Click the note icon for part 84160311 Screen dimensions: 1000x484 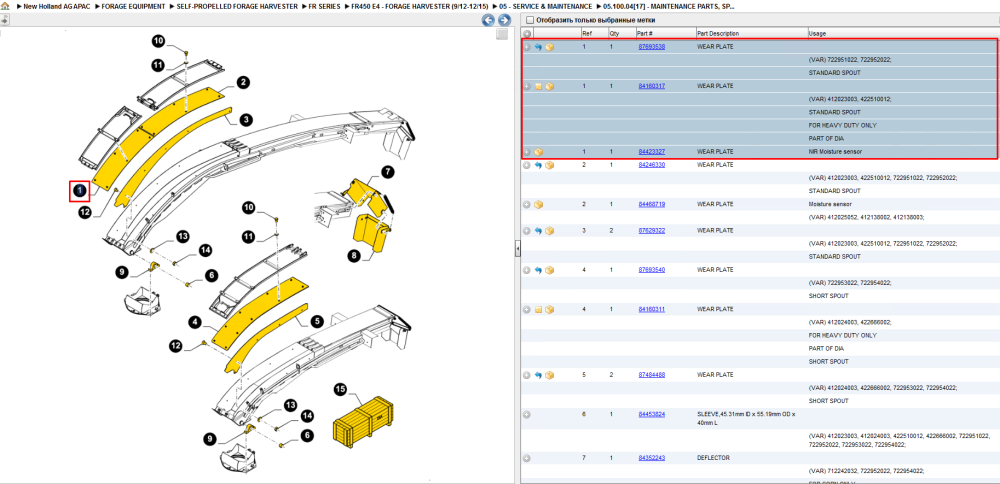(x=538, y=310)
